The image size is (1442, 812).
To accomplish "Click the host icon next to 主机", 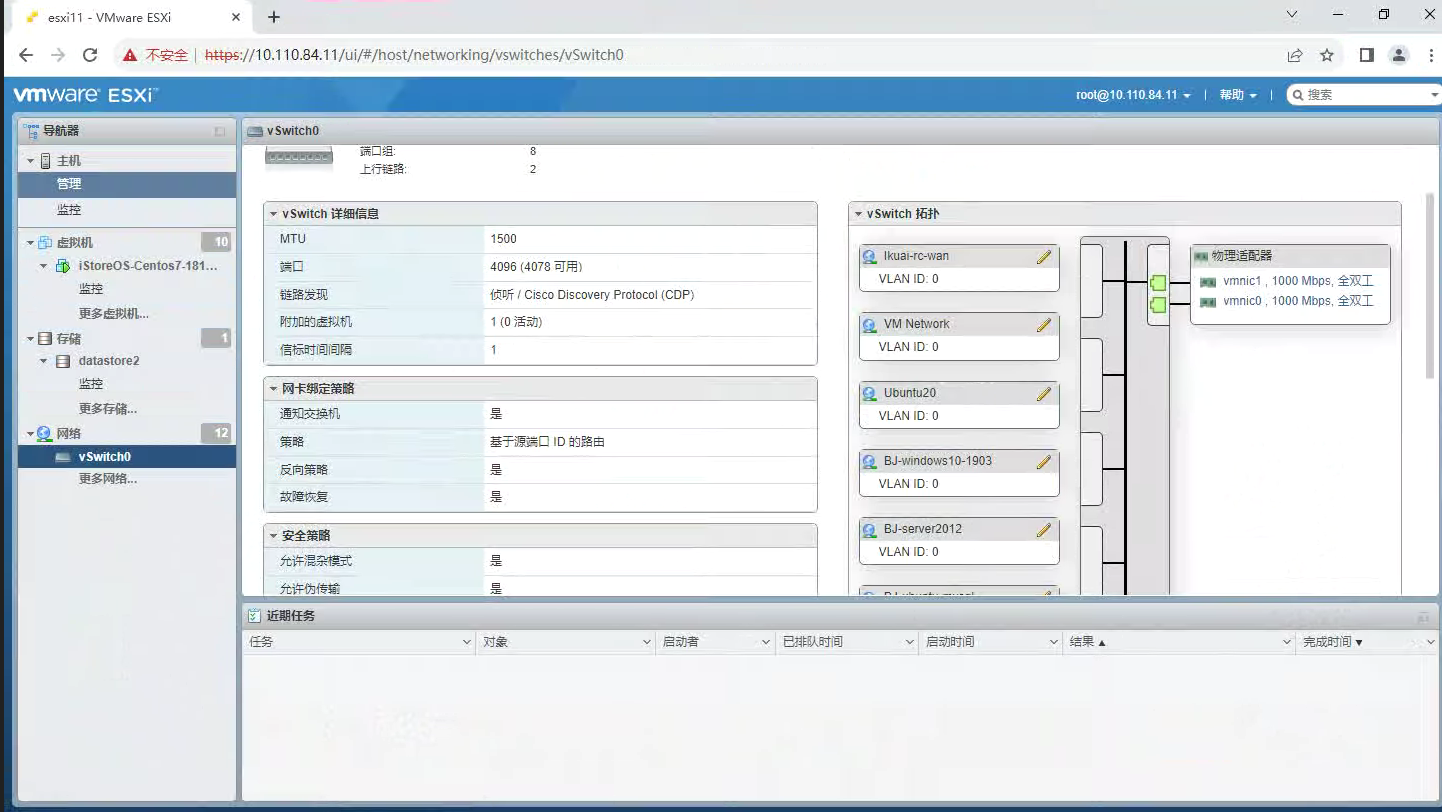I will (46, 161).
